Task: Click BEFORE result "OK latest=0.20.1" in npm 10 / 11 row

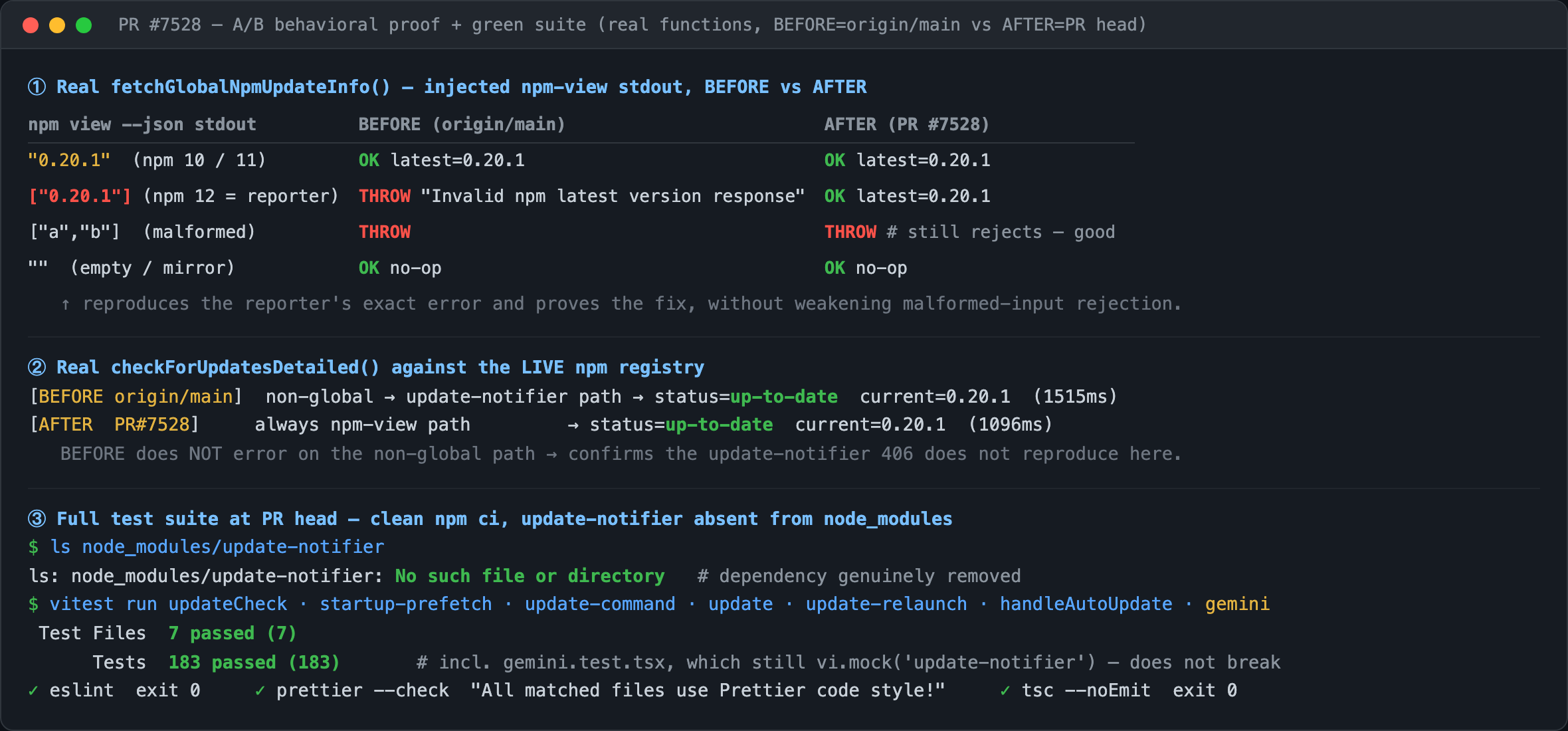Action: point(442,160)
